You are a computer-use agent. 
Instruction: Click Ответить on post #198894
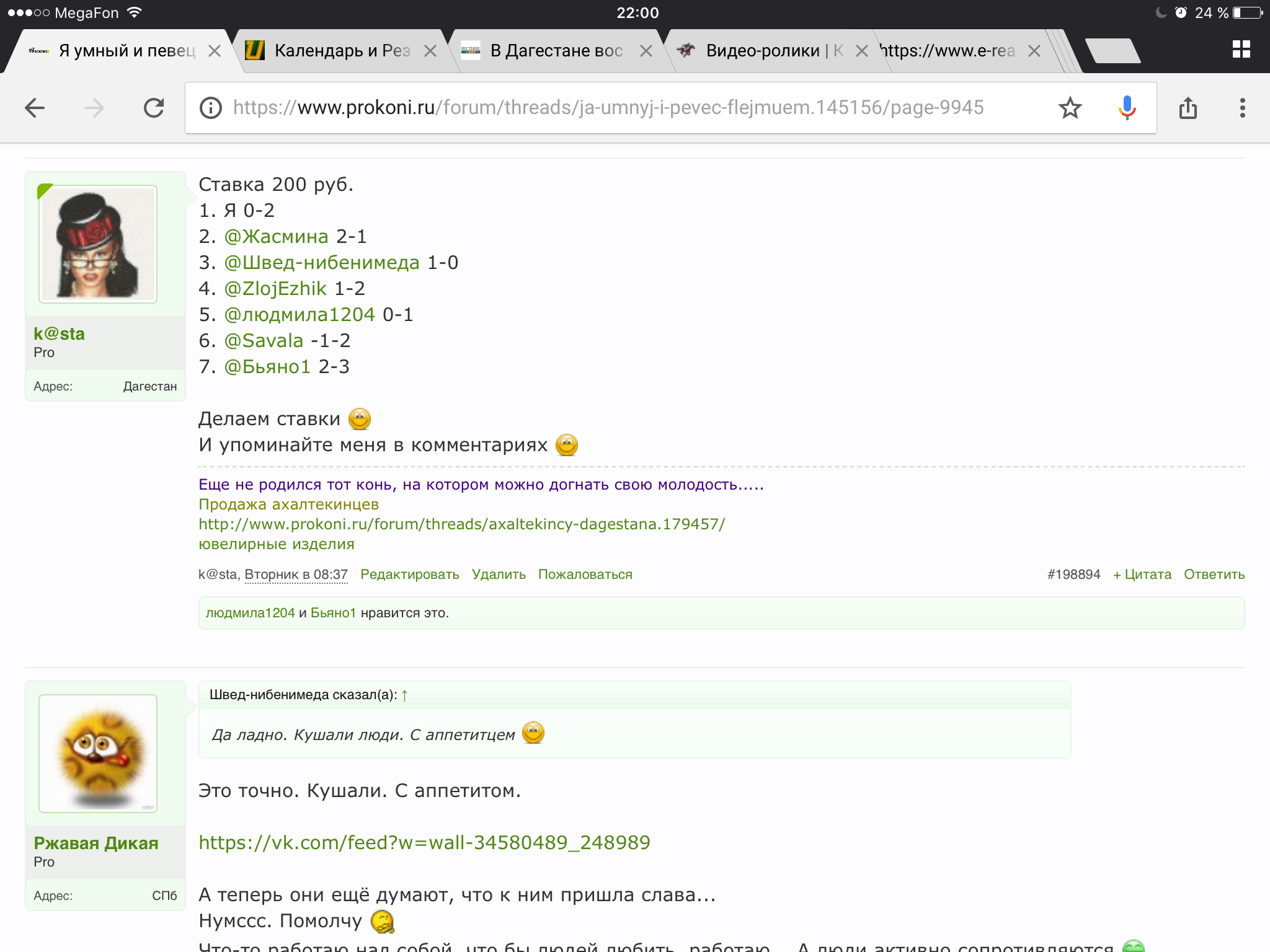point(1214,575)
